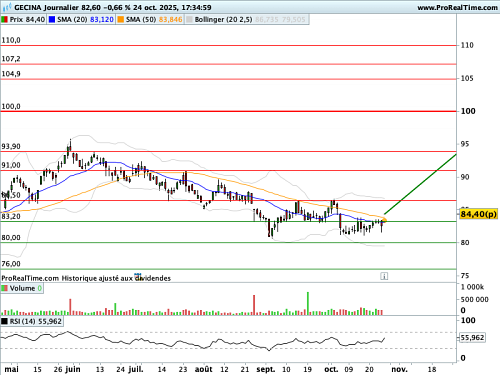Screen dimensions: 500x375
Task: Click the 'juil.' date axis label
Action: 136,369
